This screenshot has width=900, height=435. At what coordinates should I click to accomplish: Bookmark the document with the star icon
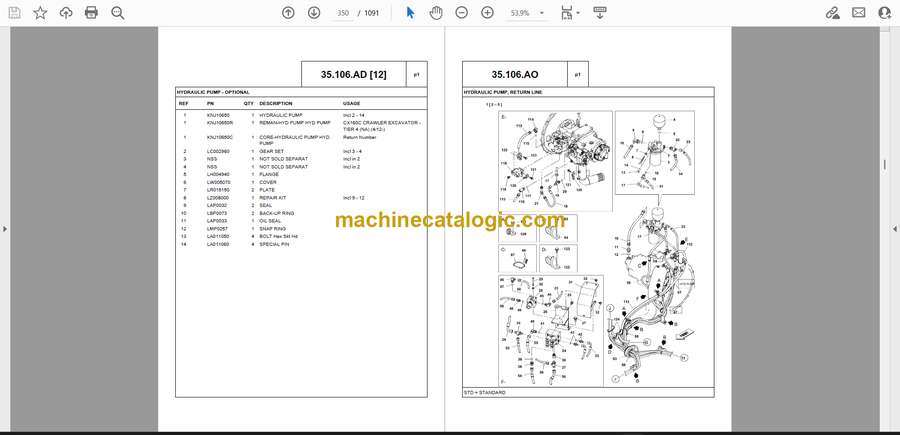pos(40,13)
